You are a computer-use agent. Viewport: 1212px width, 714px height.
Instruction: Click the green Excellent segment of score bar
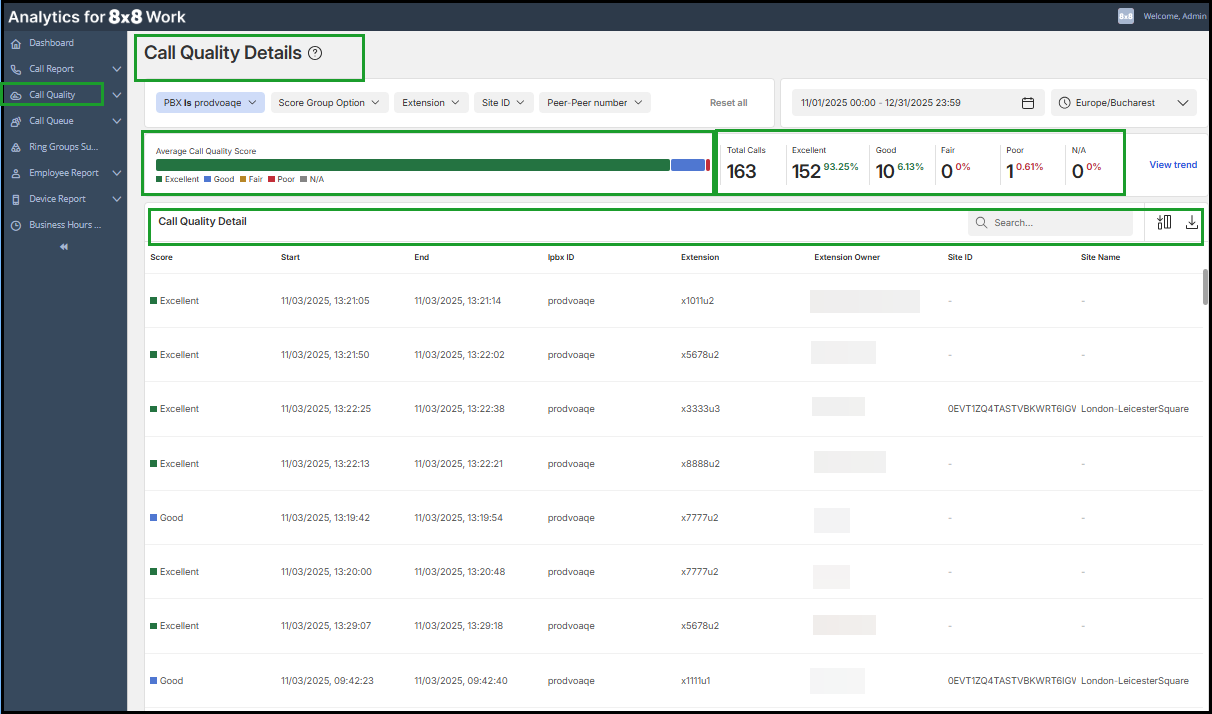pyautogui.click(x=412, y=165)
